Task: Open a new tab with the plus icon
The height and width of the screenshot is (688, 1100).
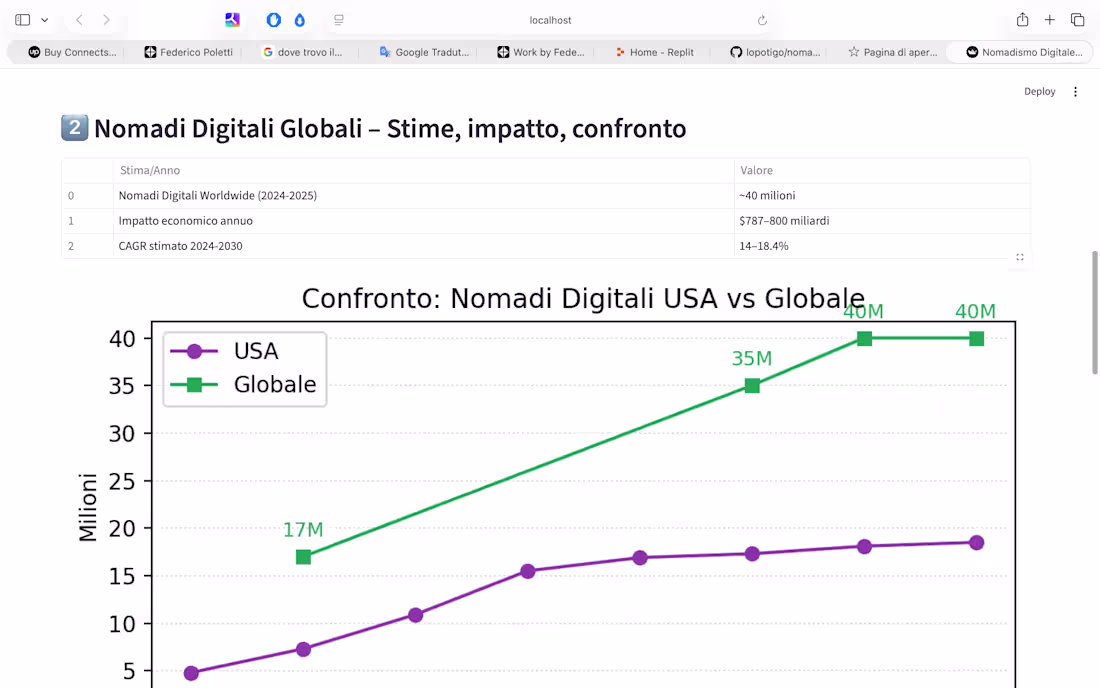Action: (1049, 19)
